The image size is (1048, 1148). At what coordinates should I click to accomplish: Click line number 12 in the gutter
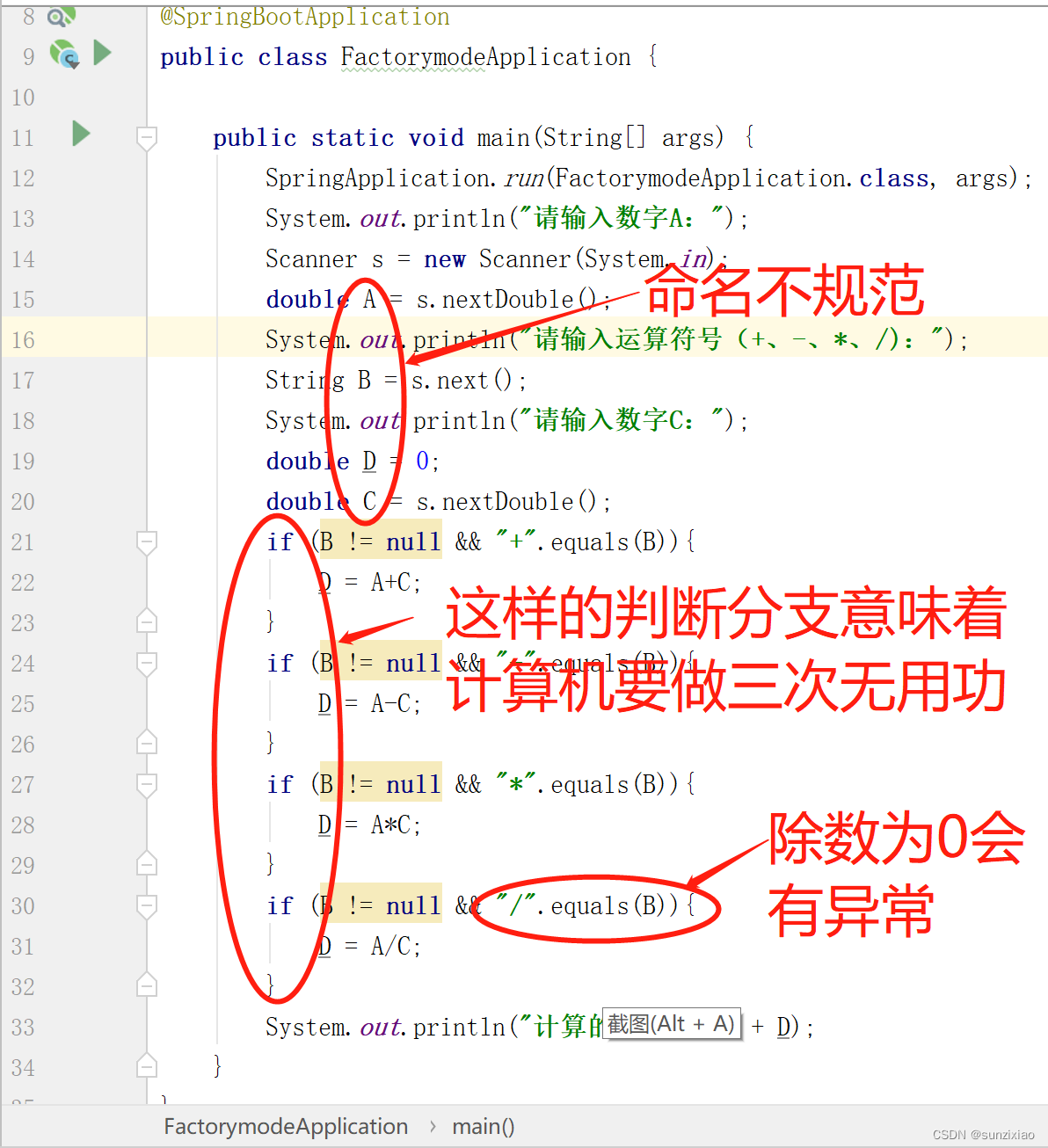pos(24,178)
